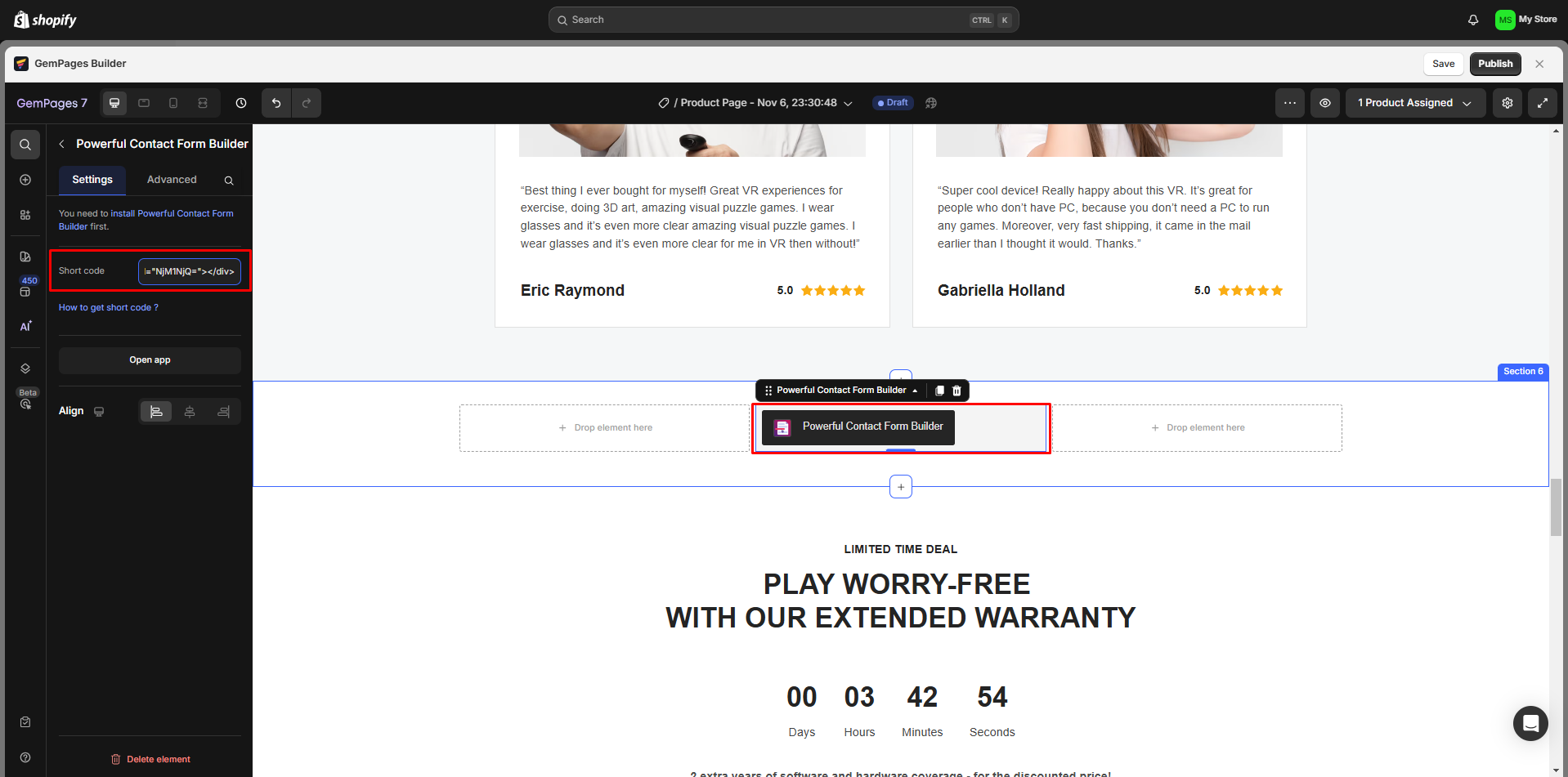Select the Section 6 label tag
Viewport: 1568px width, 777px height.
[x=1523, y=372]
